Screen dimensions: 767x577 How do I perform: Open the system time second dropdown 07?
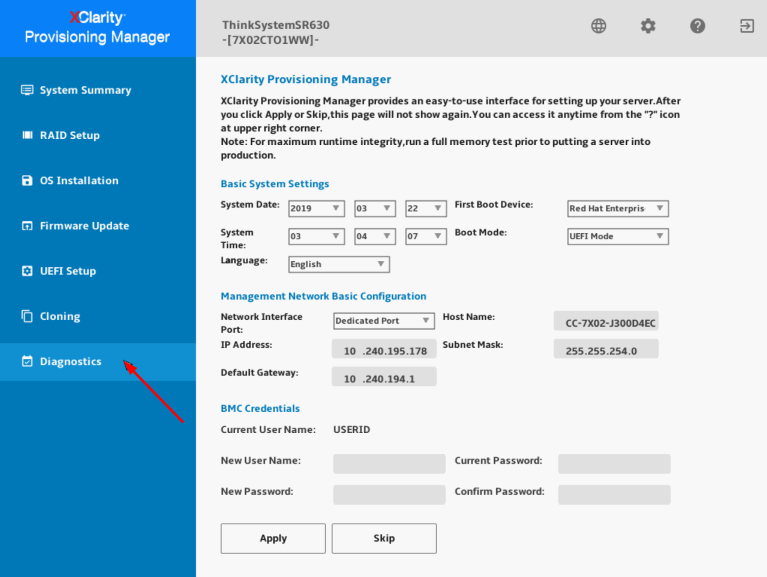click(x=426, y=236)
